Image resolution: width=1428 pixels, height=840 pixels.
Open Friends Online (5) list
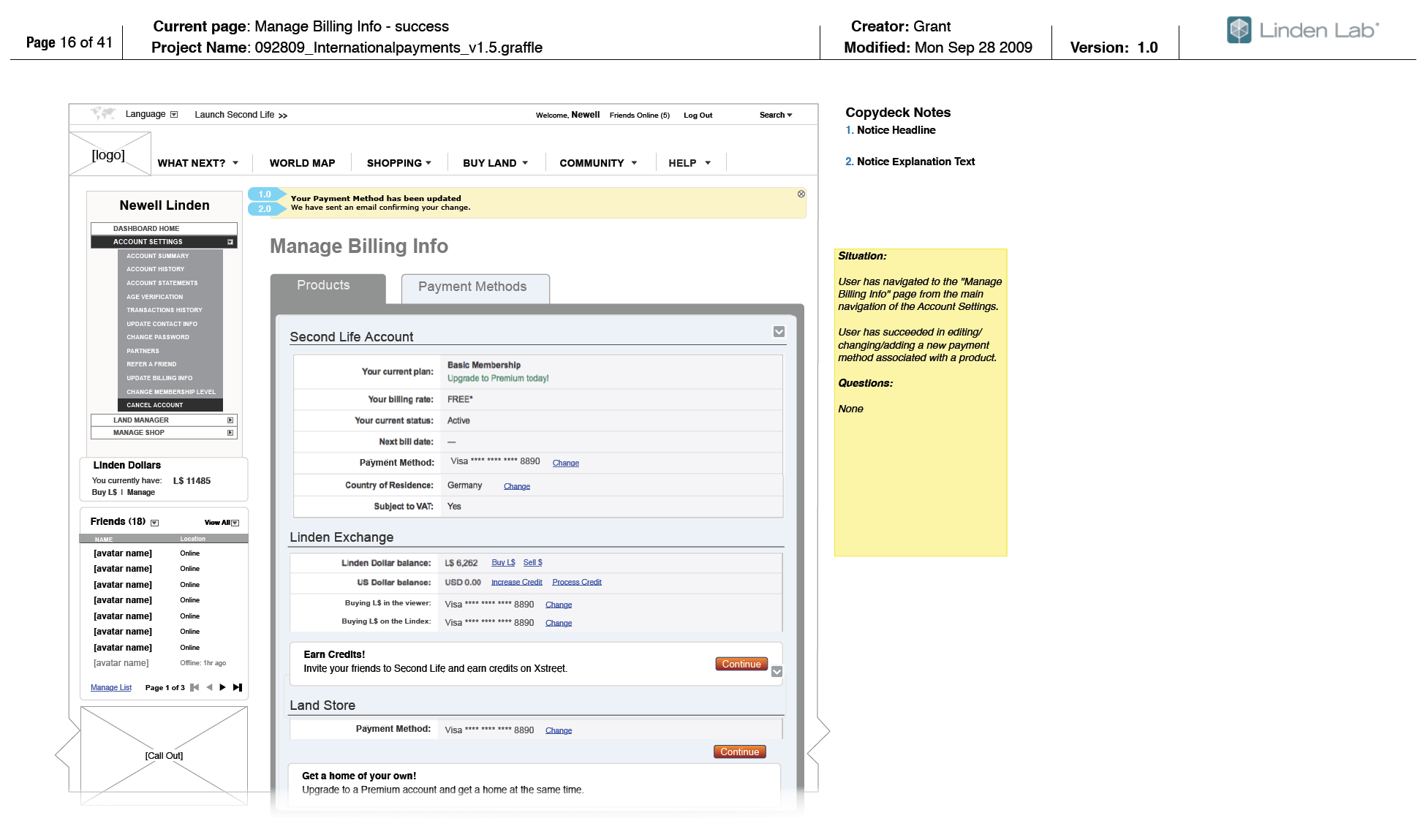point(639,116)
